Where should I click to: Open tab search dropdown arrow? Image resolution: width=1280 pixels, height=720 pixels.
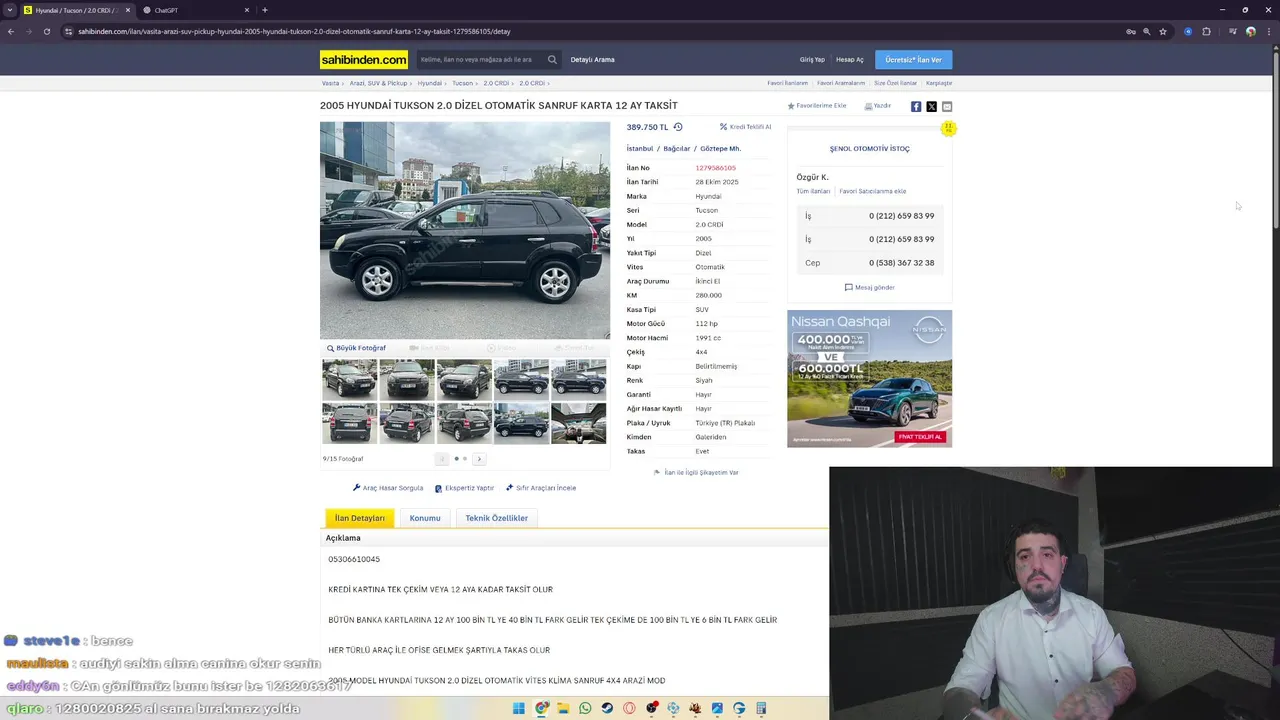(10, 10)
